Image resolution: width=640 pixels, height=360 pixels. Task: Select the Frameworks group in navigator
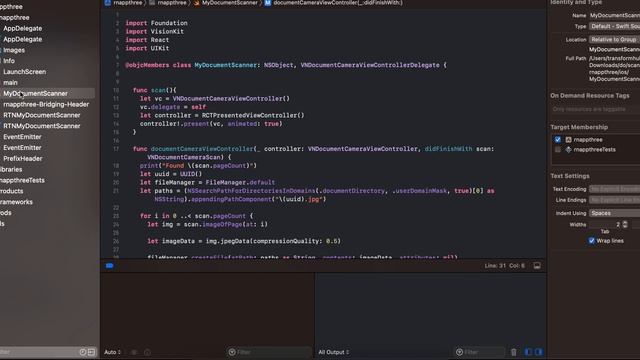(x=16, y=202)
